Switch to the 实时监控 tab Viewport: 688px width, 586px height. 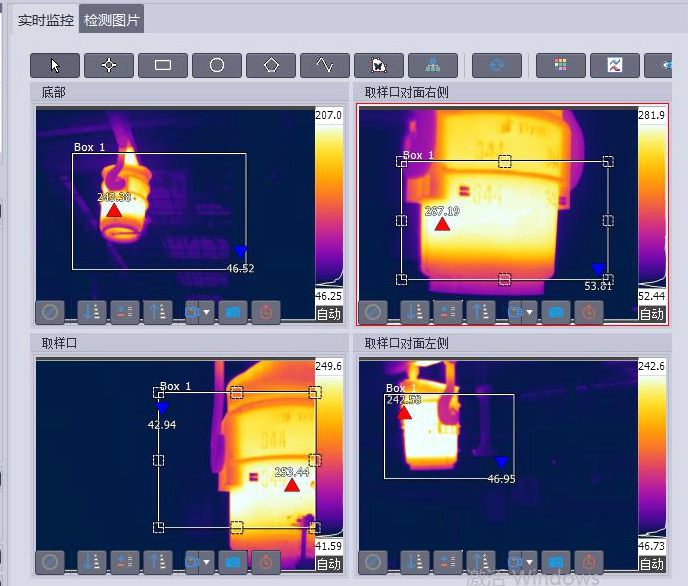45,18
